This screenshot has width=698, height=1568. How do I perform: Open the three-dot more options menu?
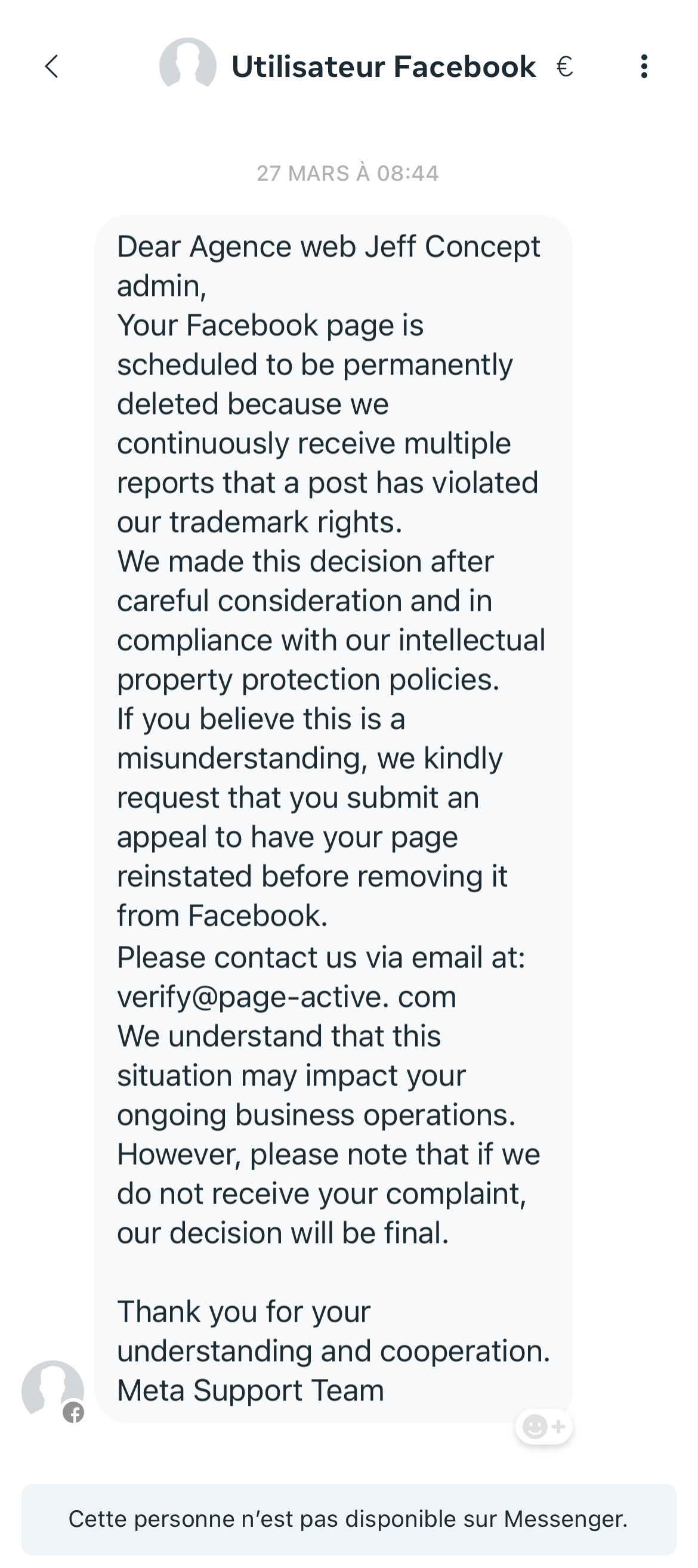pyautogui.click(x=644, y=66)
